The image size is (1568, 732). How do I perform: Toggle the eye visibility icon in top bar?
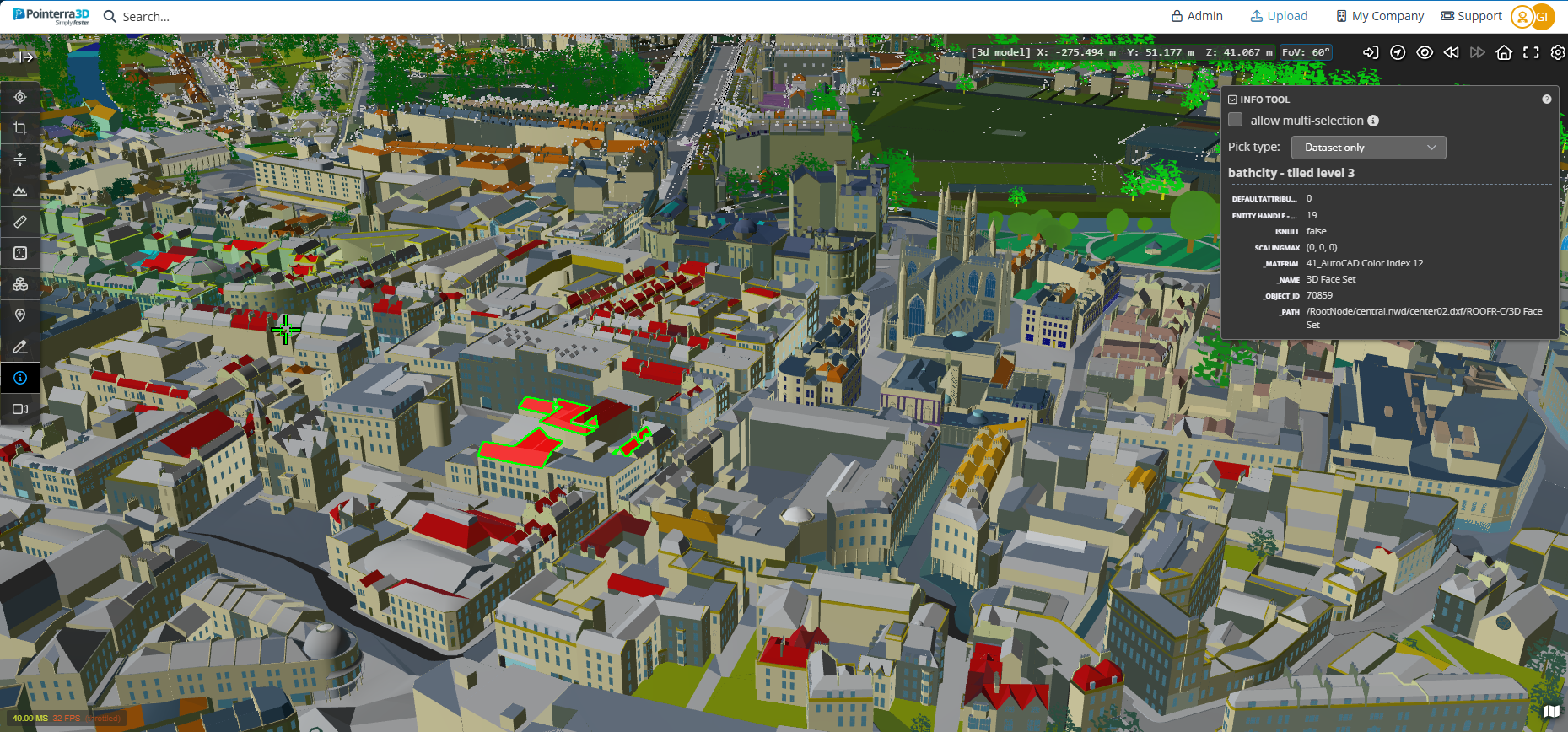[x=1424, y=52]
